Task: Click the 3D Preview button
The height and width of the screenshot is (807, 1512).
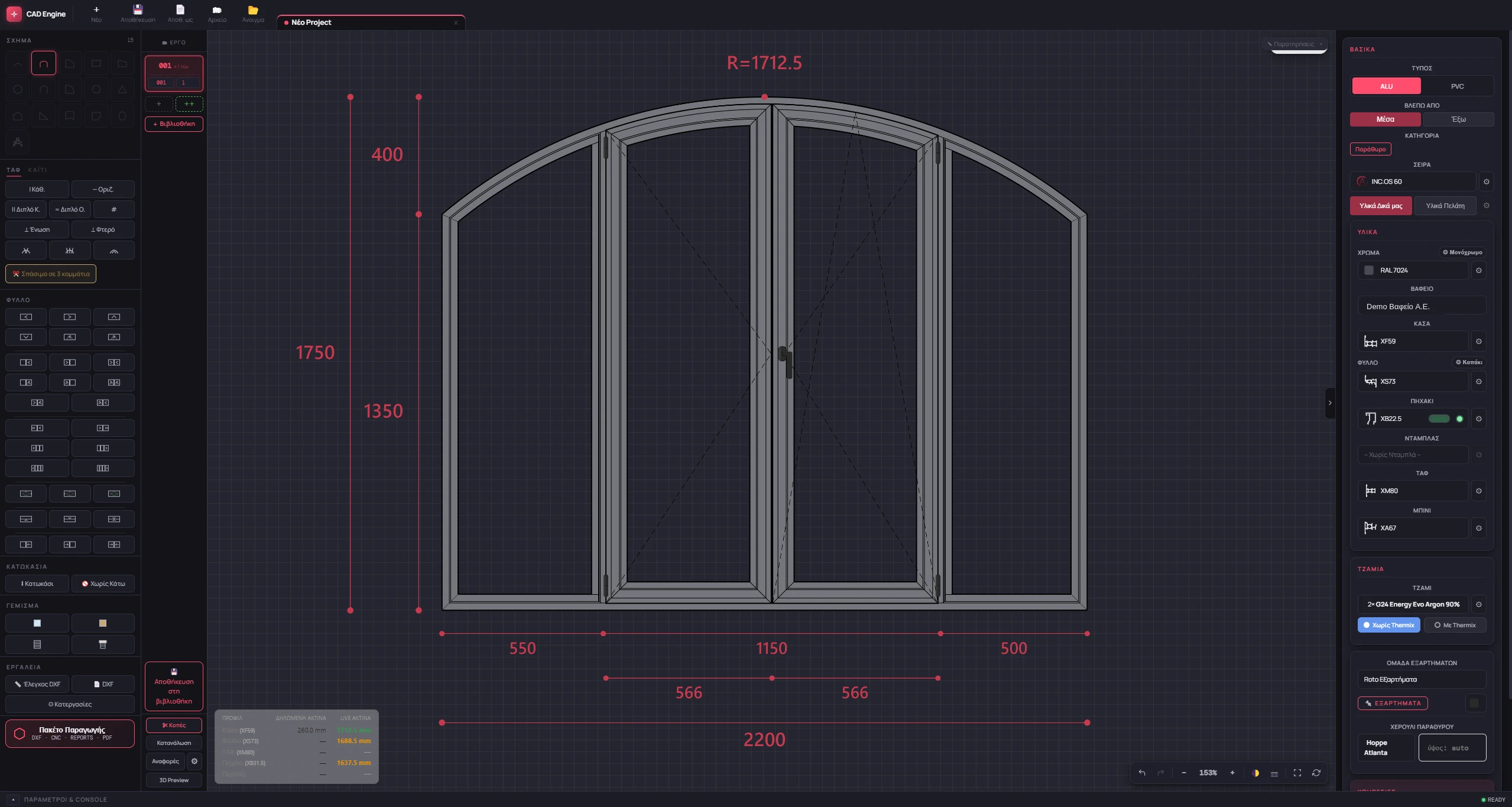Action: tap(174, 780)
